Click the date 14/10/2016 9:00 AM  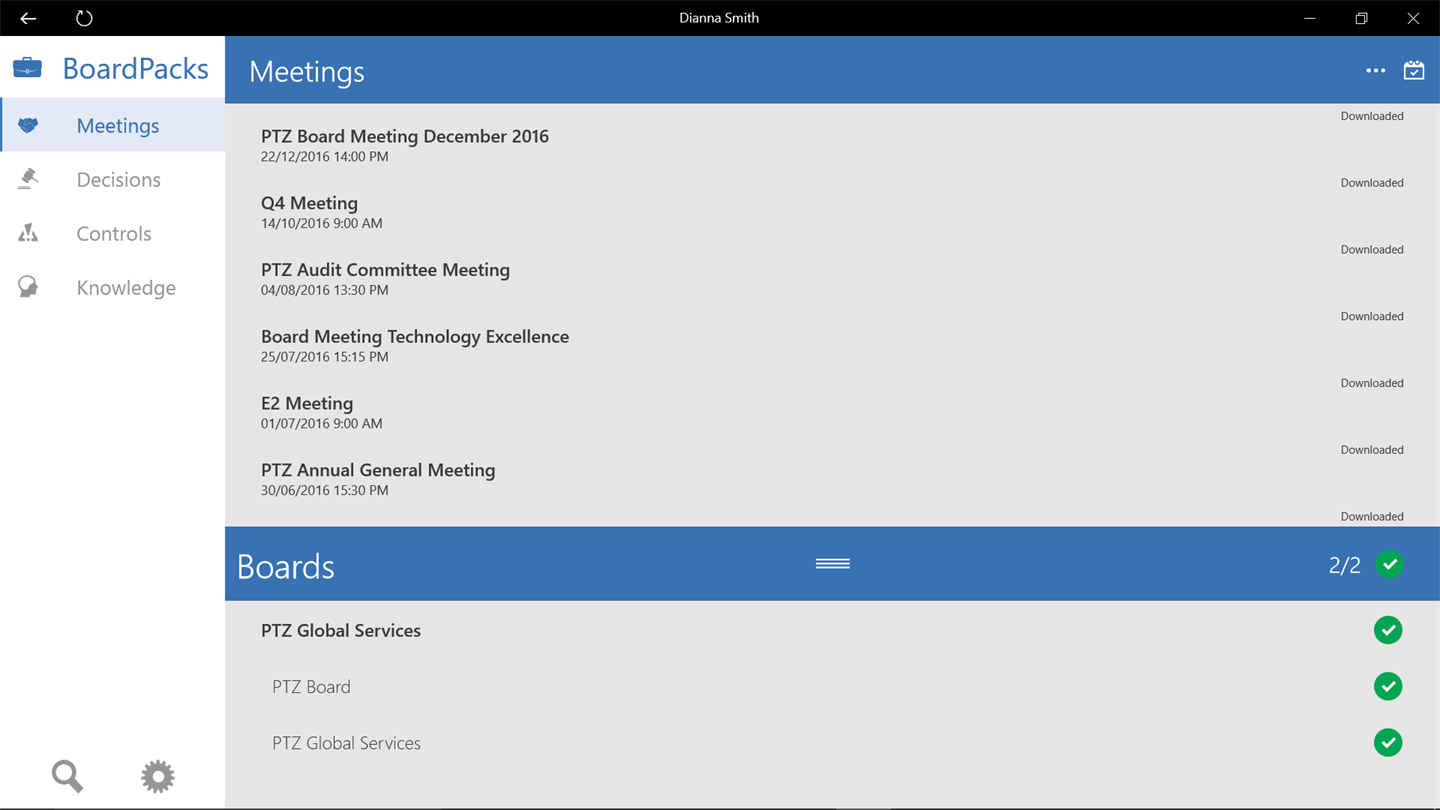pyautogui.click(x=321, y=223)
